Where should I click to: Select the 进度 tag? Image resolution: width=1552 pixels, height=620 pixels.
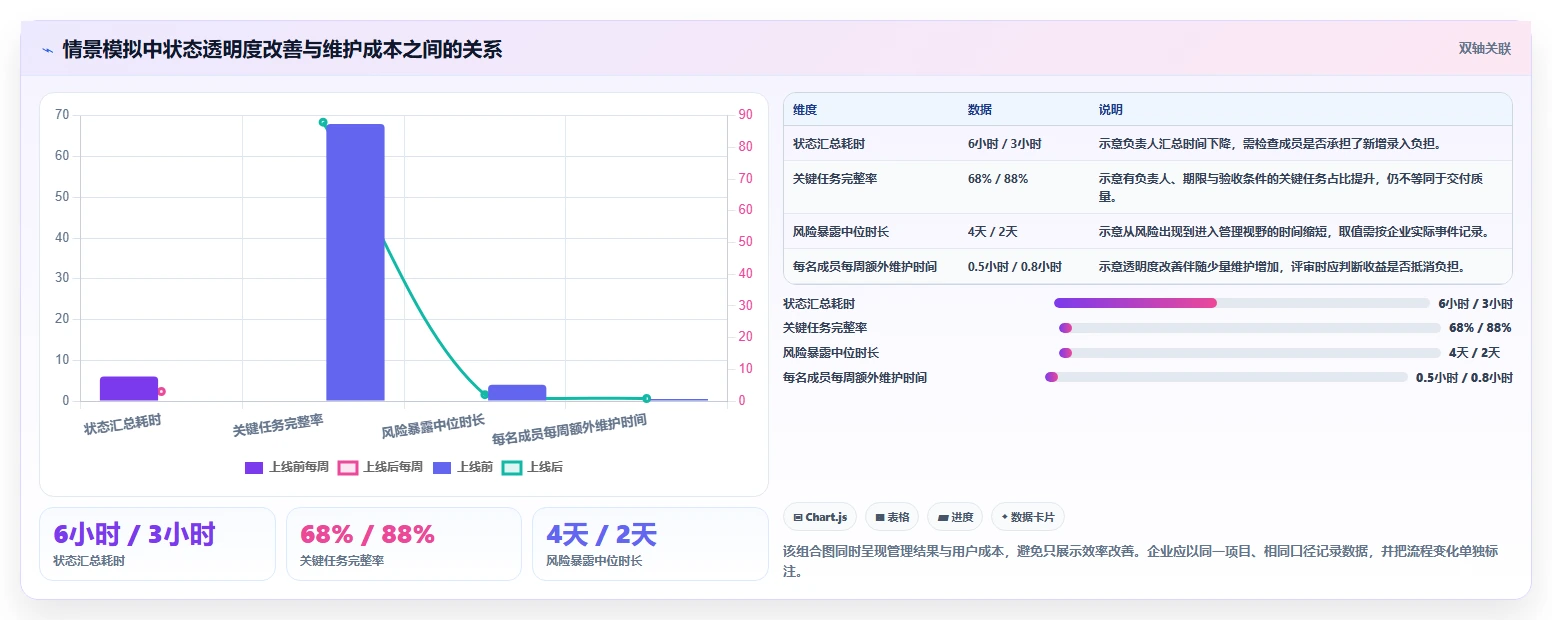[x=955, y=517]
